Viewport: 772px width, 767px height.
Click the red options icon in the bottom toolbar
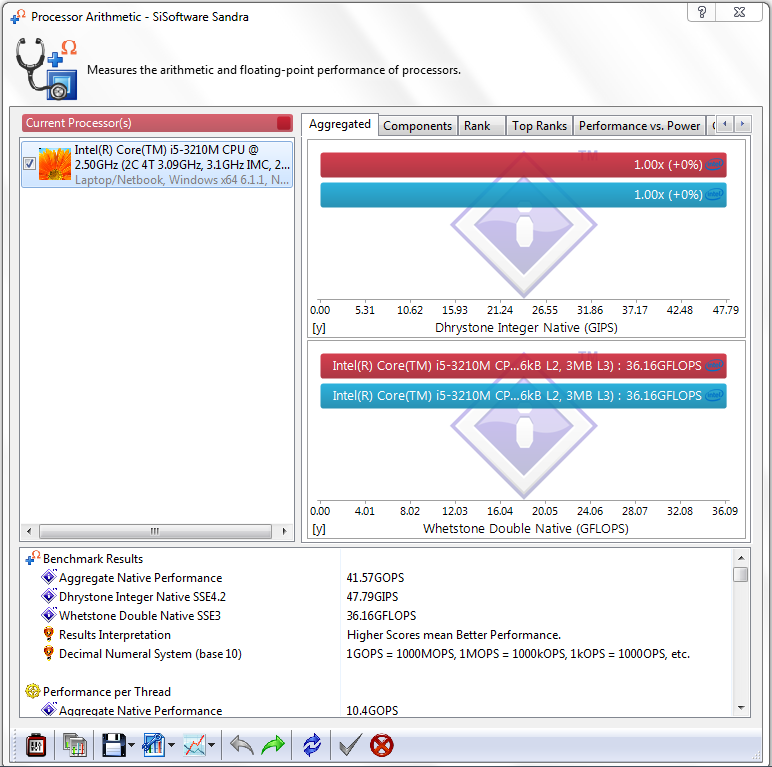pyautogui.click(x=36, y=745)
